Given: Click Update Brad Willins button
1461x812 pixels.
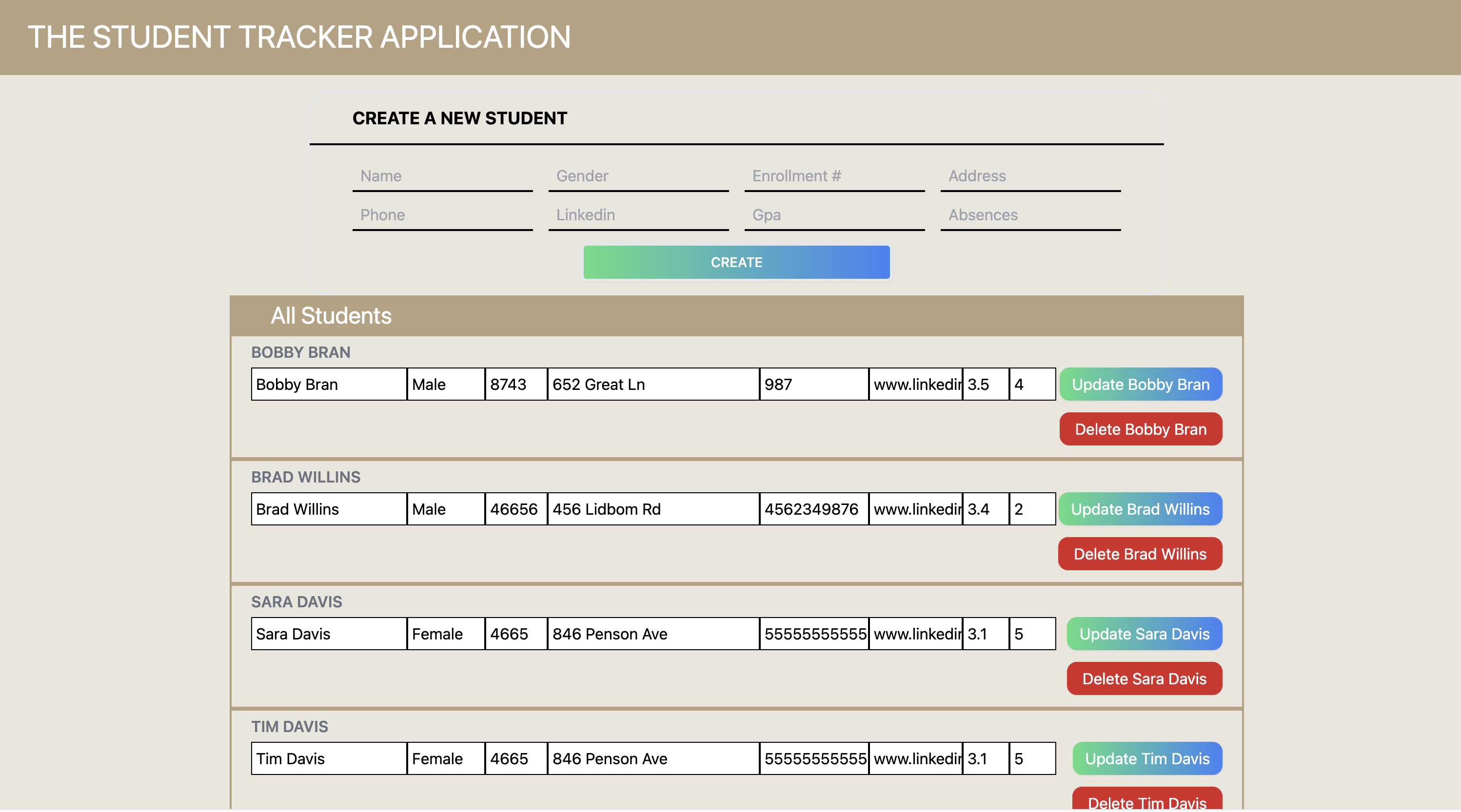Looking at the screenshot, I should 1140,509.
